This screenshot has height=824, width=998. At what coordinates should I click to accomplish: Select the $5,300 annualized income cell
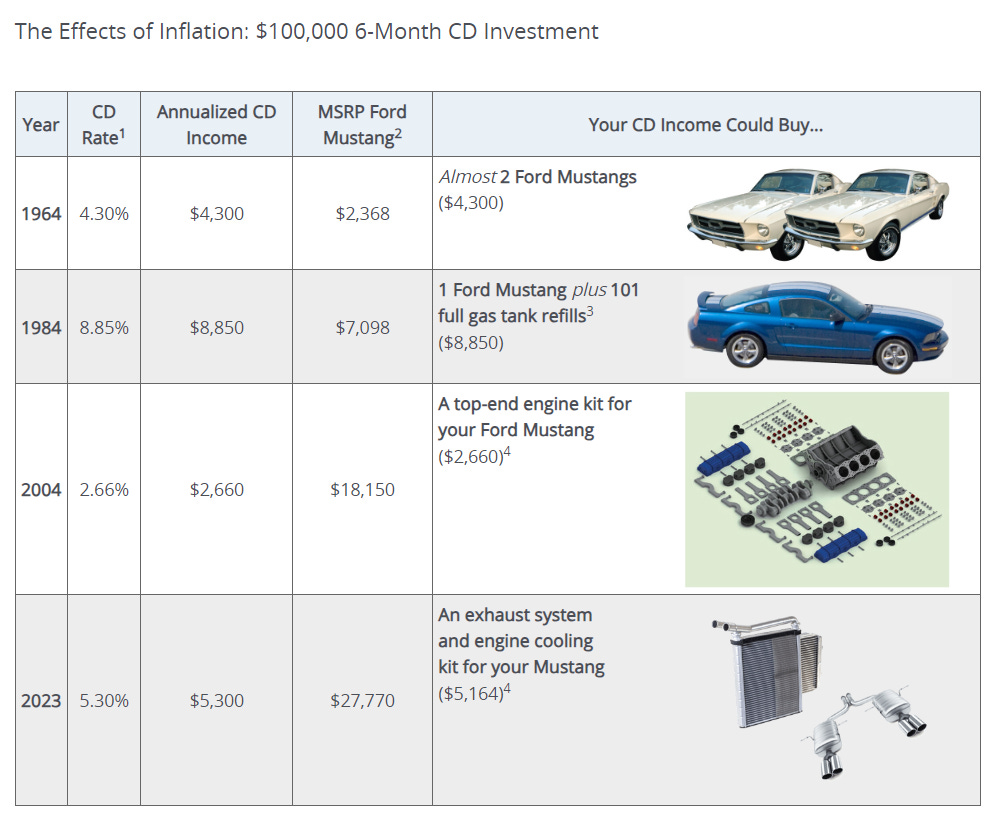216,701
